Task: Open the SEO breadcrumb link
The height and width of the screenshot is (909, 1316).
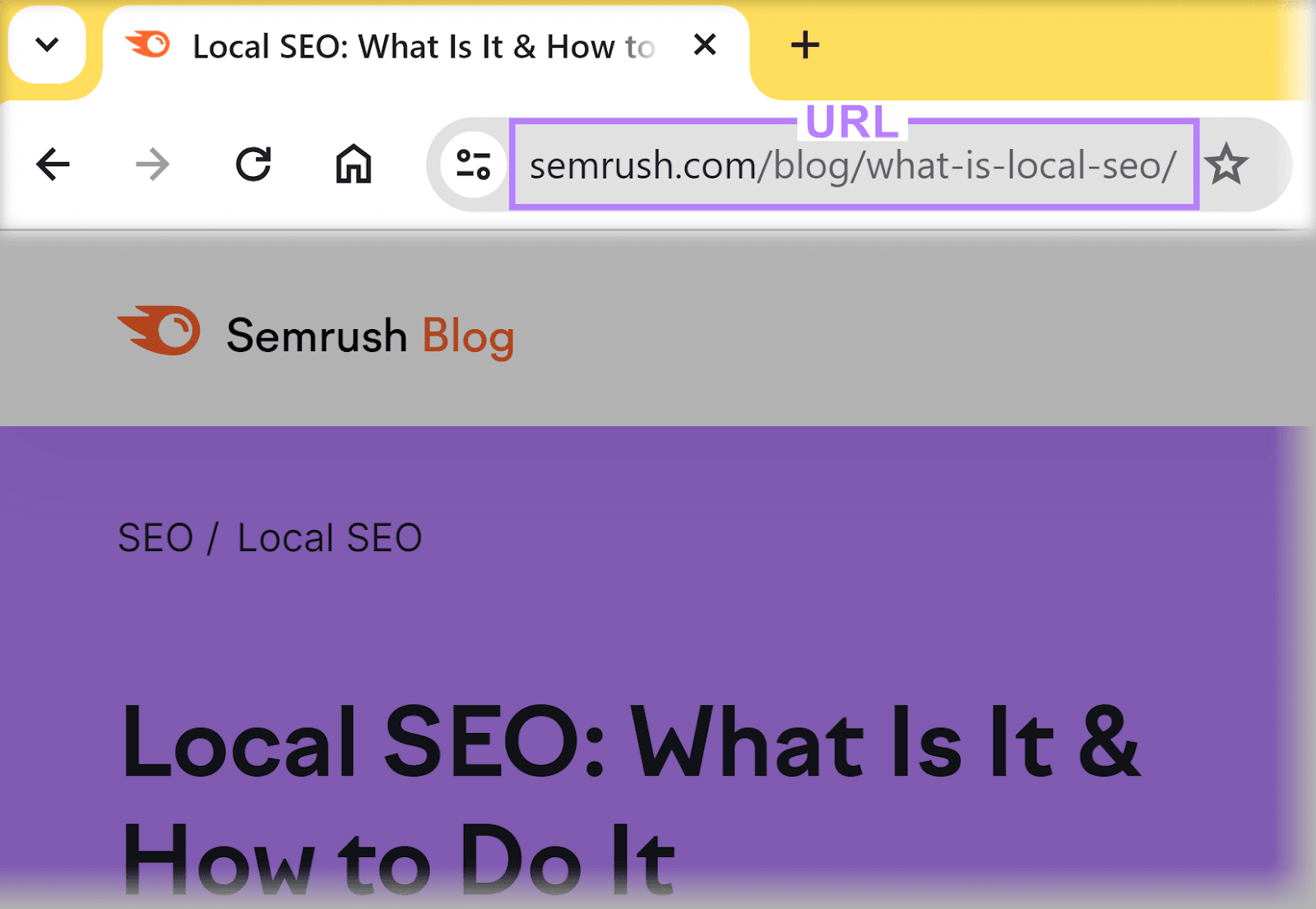Action: tap(155, 539)
